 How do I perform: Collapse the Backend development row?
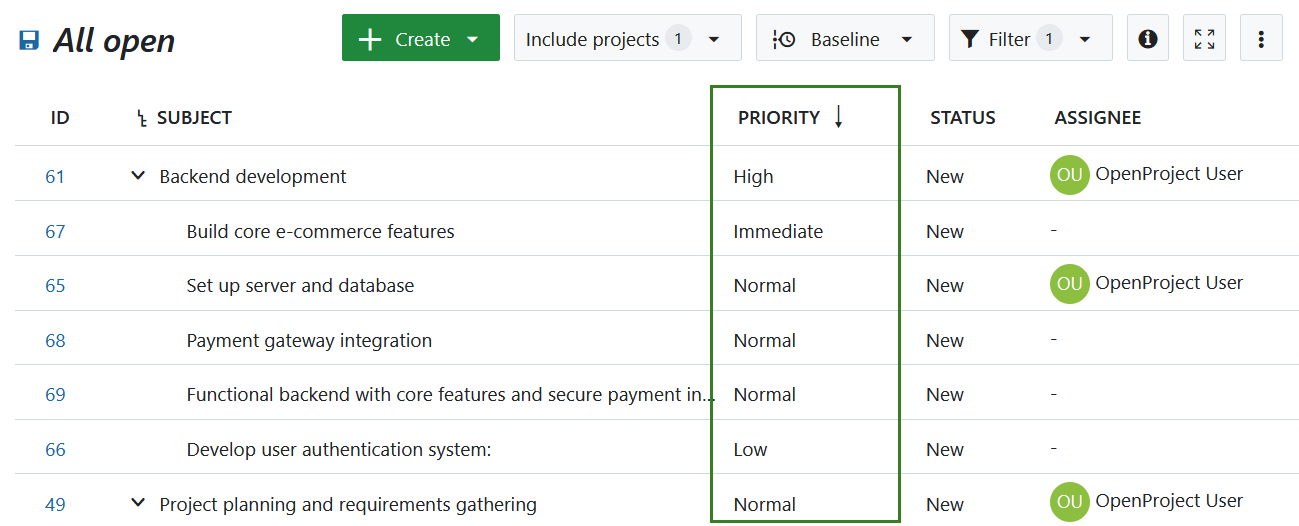point(138,176)
